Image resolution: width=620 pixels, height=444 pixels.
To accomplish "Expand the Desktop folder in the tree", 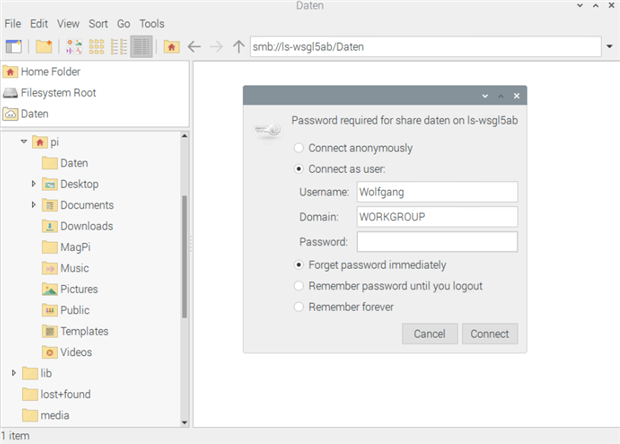I will tap(34, 184).
